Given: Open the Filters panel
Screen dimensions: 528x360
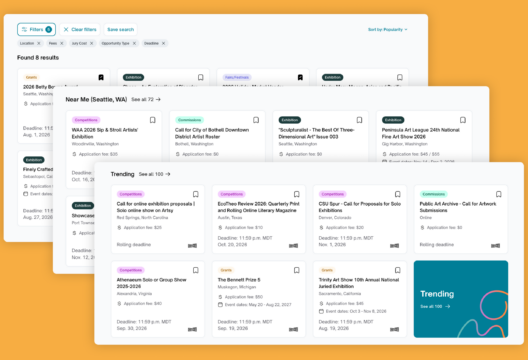Looking at the screenshot, I should [36, 30].
